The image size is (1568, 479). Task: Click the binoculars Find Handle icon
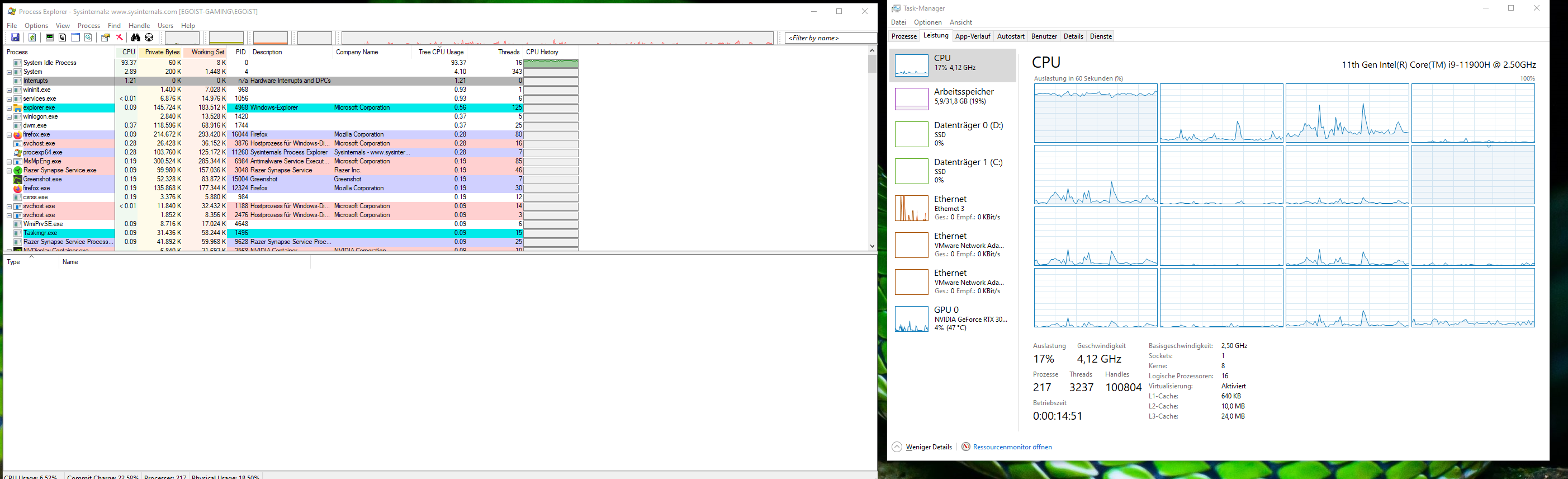tap(136, 38)
